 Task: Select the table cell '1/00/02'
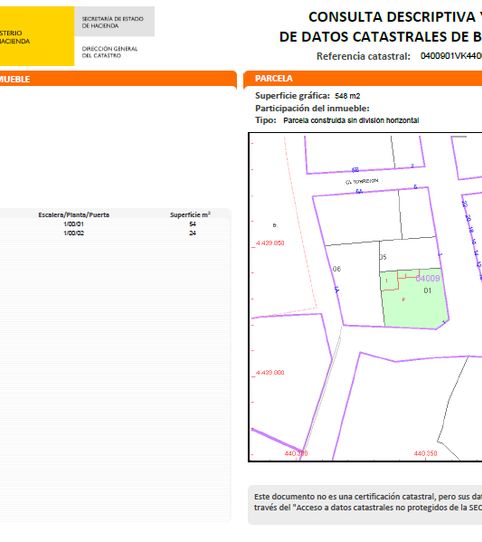click(74, 233)
